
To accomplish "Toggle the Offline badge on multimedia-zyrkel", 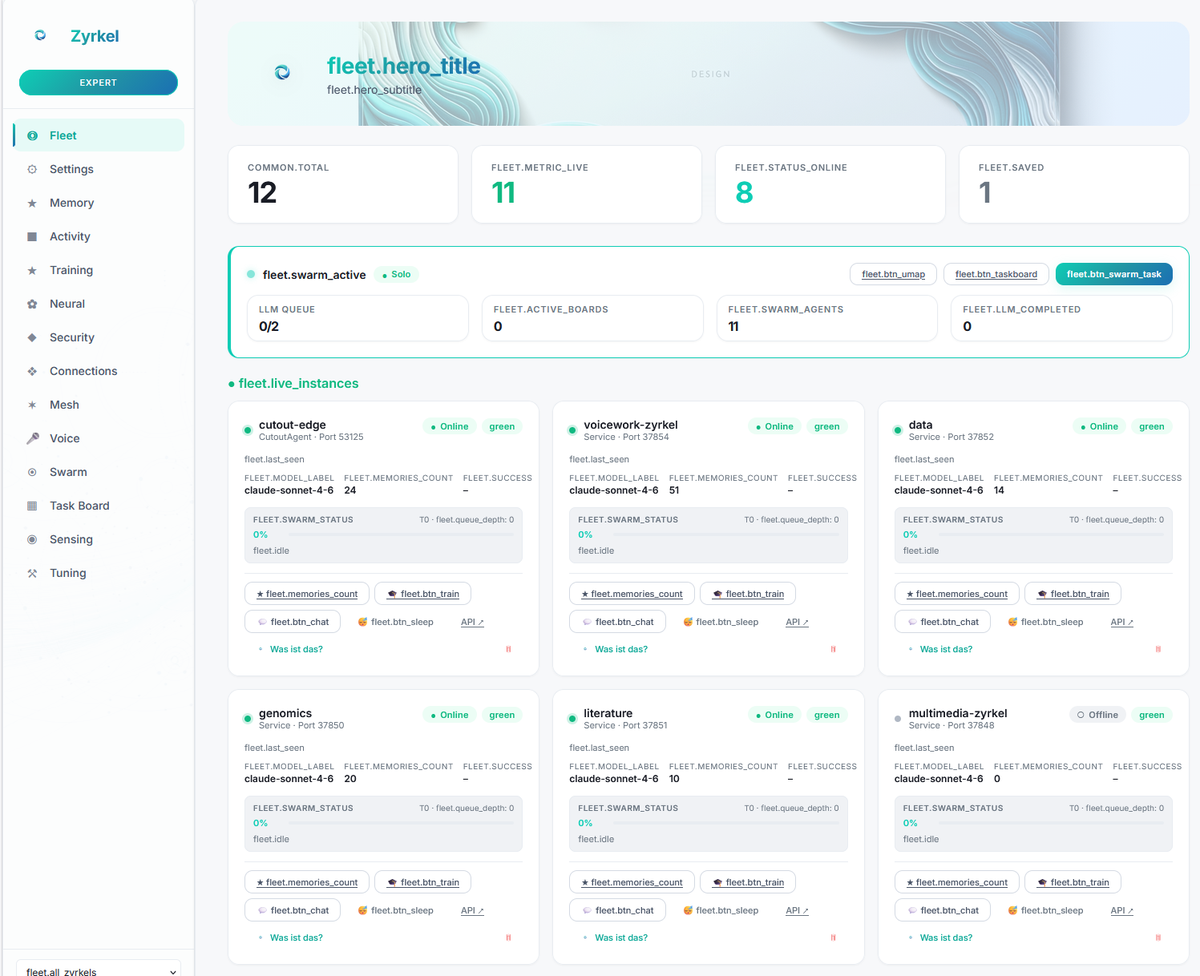I will (x=1097, y=714).
